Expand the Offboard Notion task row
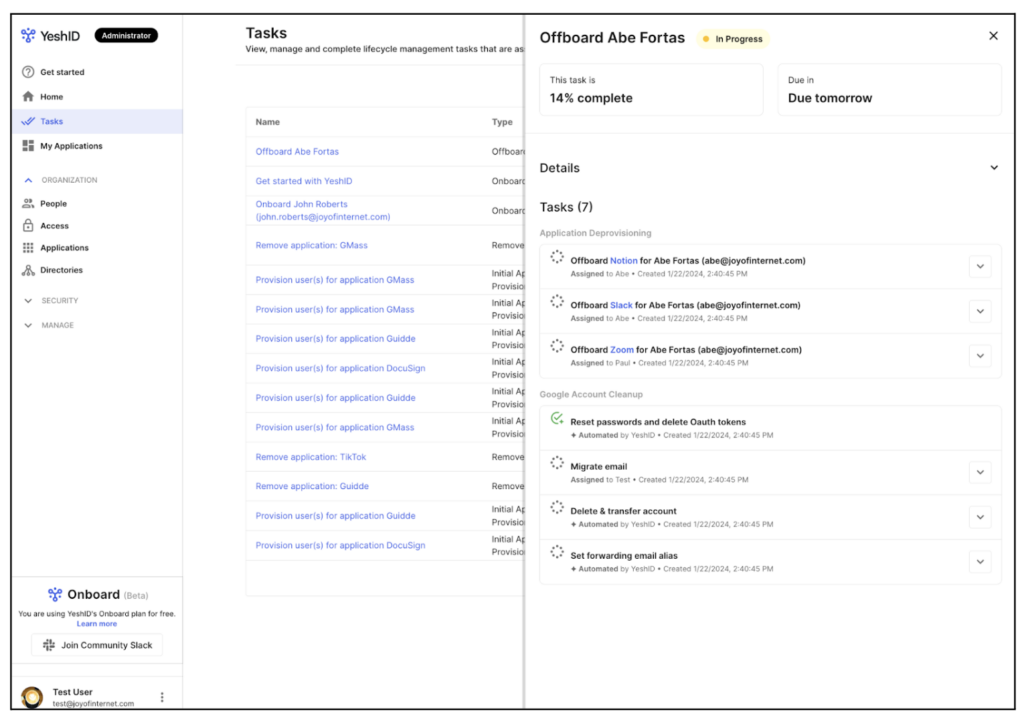The height and width of the screenshot is (716, 1024). point(980,267)
